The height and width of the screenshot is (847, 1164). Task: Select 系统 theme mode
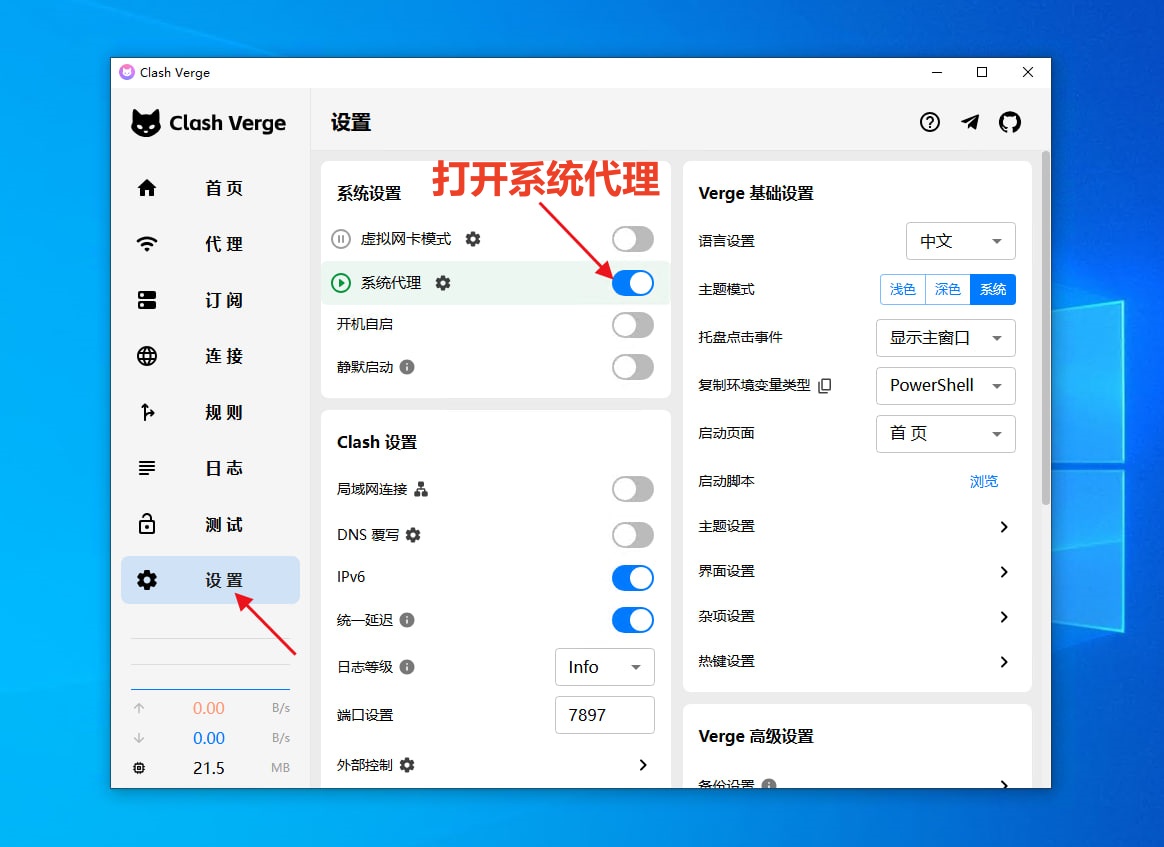pyautogui.click(x=993, y=290)
